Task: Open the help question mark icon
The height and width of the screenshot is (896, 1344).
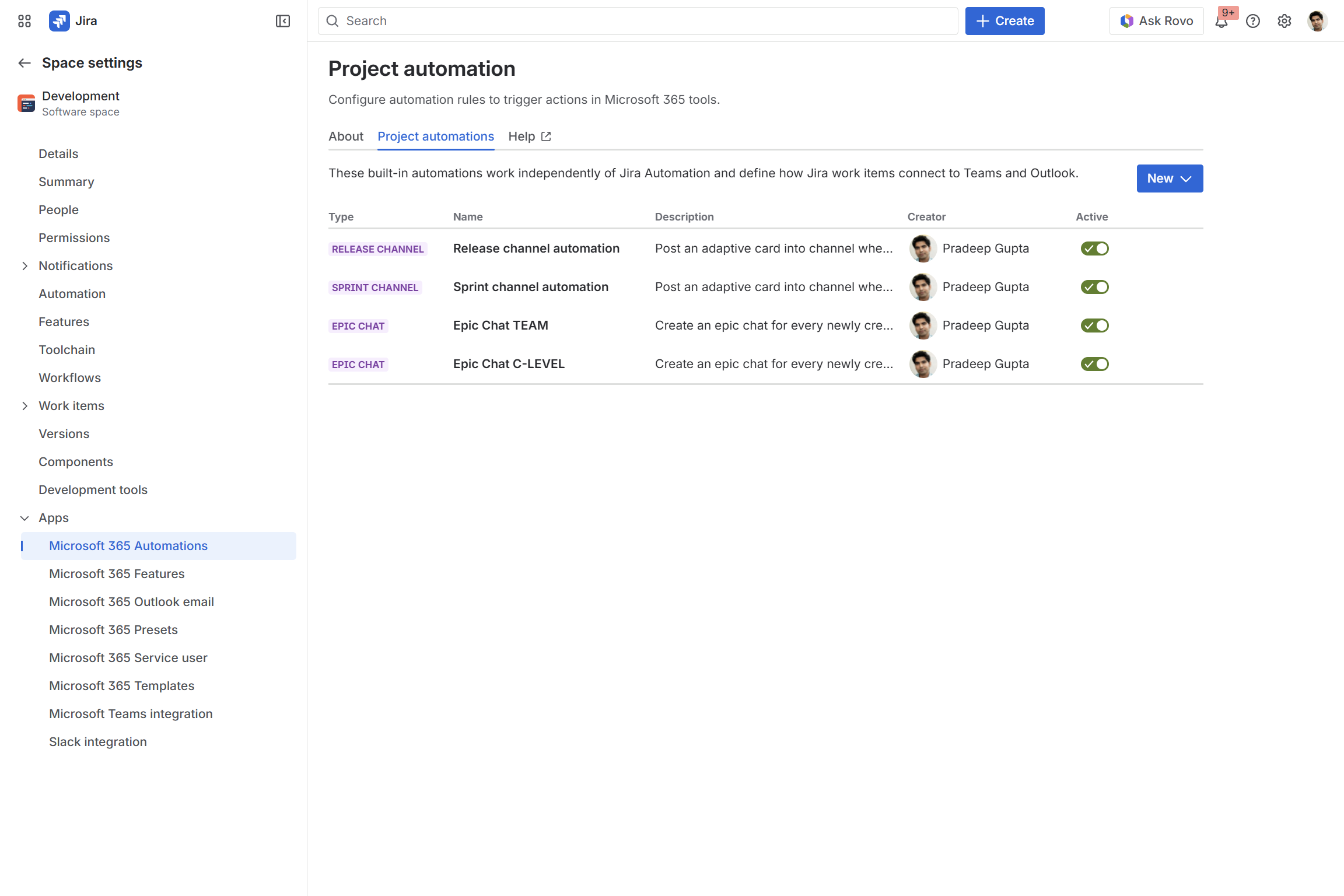Action: coord(1253,21)
